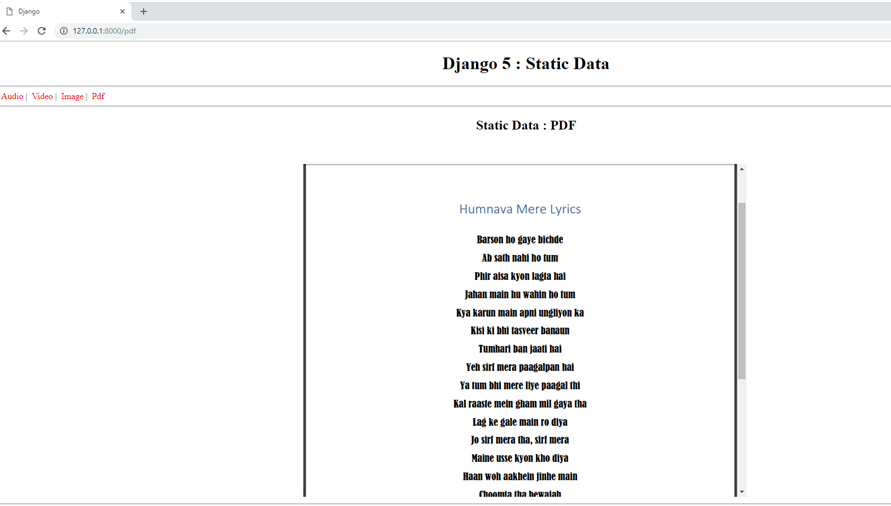891x506 pixels.
Task: Click the PDF scrollbar up arrow
Action: (742, 169)
